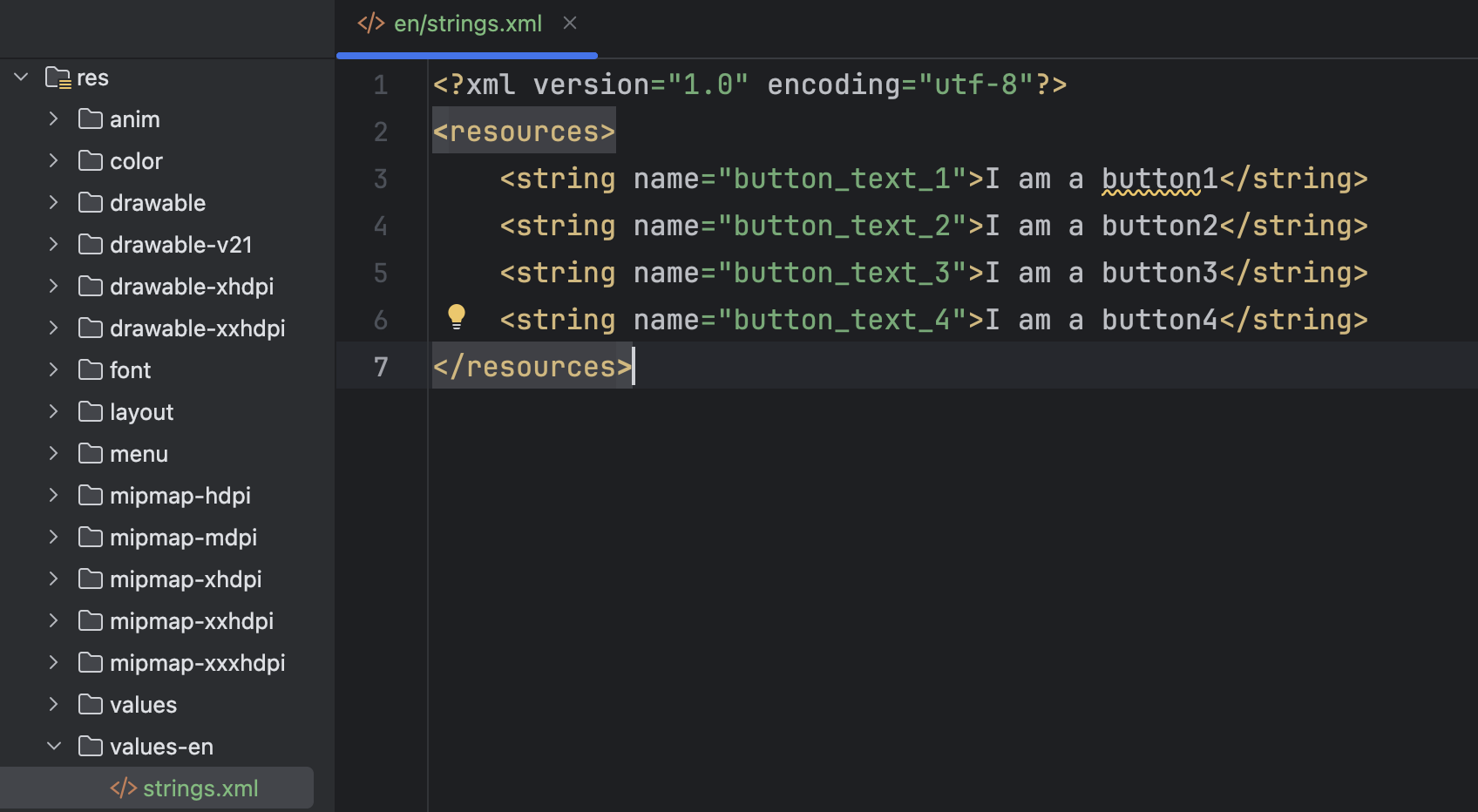Click the closing </resources> tag
The image size is (1478, 812).
(x=532, y=367)
